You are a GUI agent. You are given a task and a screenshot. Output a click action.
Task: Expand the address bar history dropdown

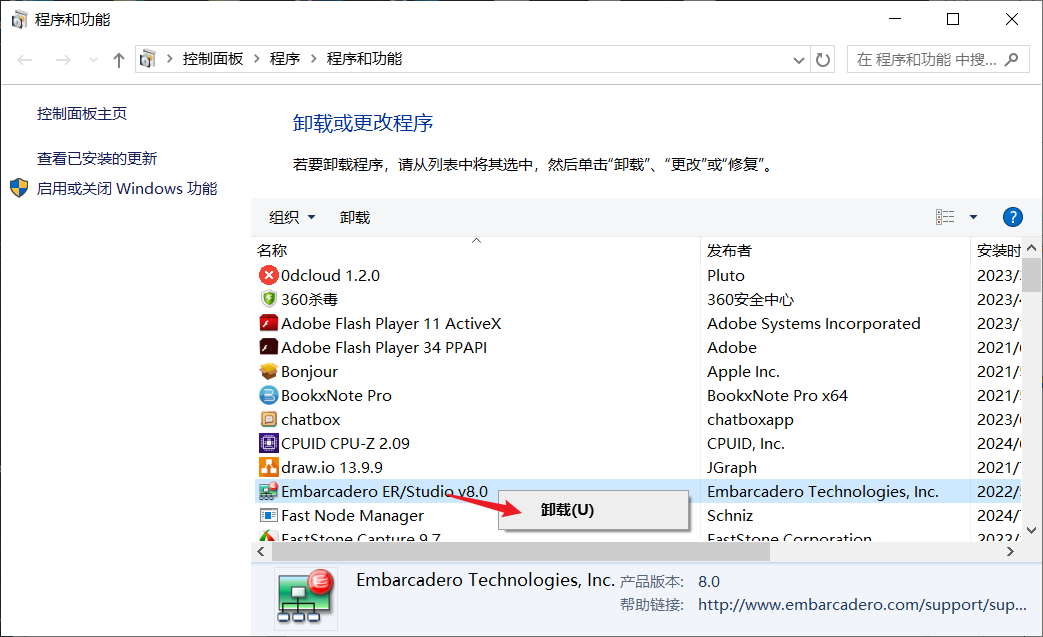[799, 60]
